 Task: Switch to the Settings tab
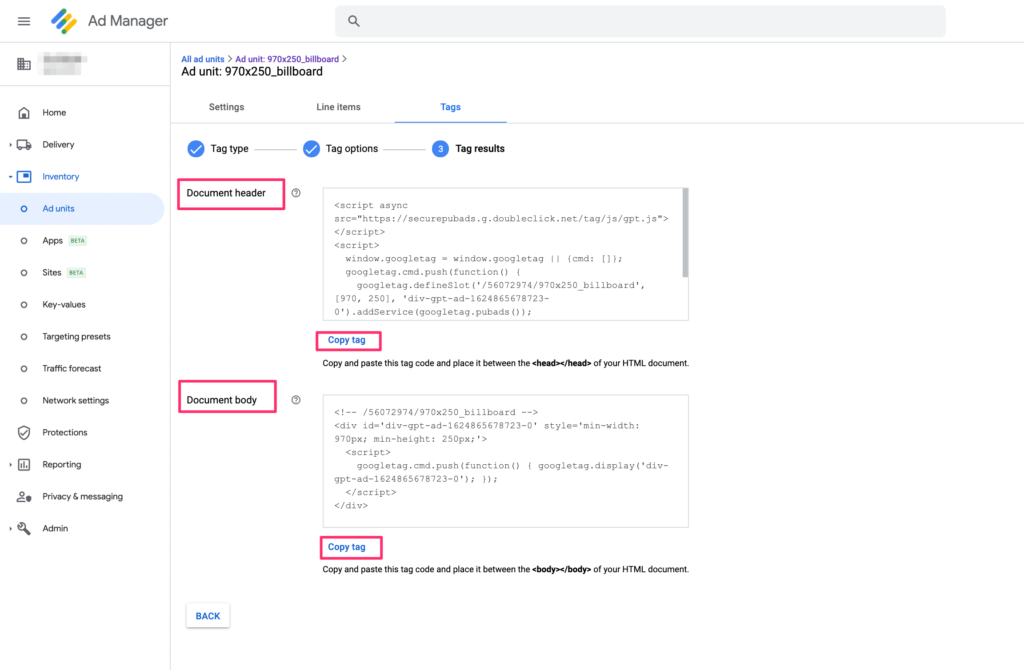226,106
